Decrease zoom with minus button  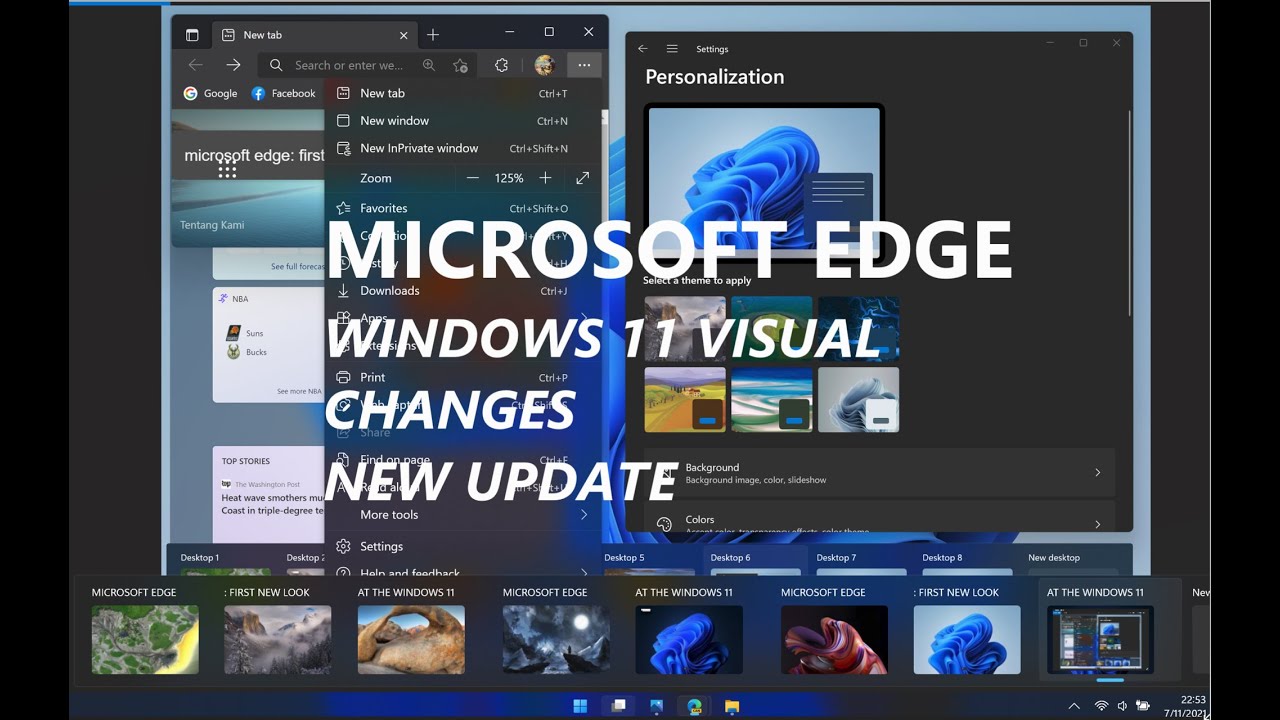(x=473, y=178)
